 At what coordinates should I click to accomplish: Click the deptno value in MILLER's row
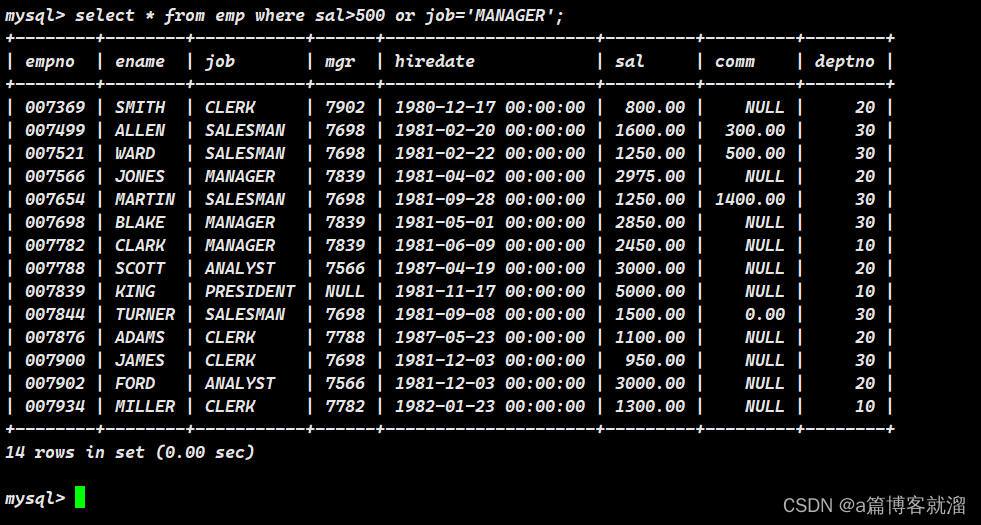865,406
